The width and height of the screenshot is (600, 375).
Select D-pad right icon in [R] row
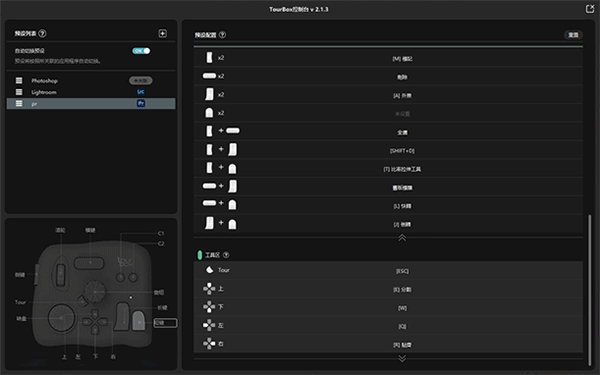209,344
